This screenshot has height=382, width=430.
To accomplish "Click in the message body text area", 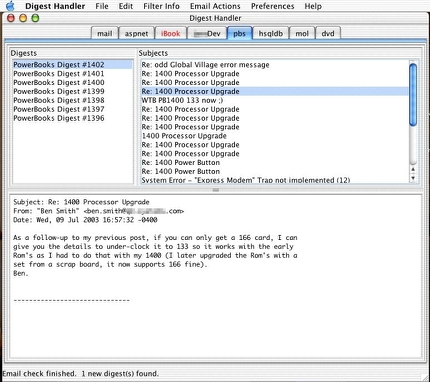I will (x=215, y=276).
